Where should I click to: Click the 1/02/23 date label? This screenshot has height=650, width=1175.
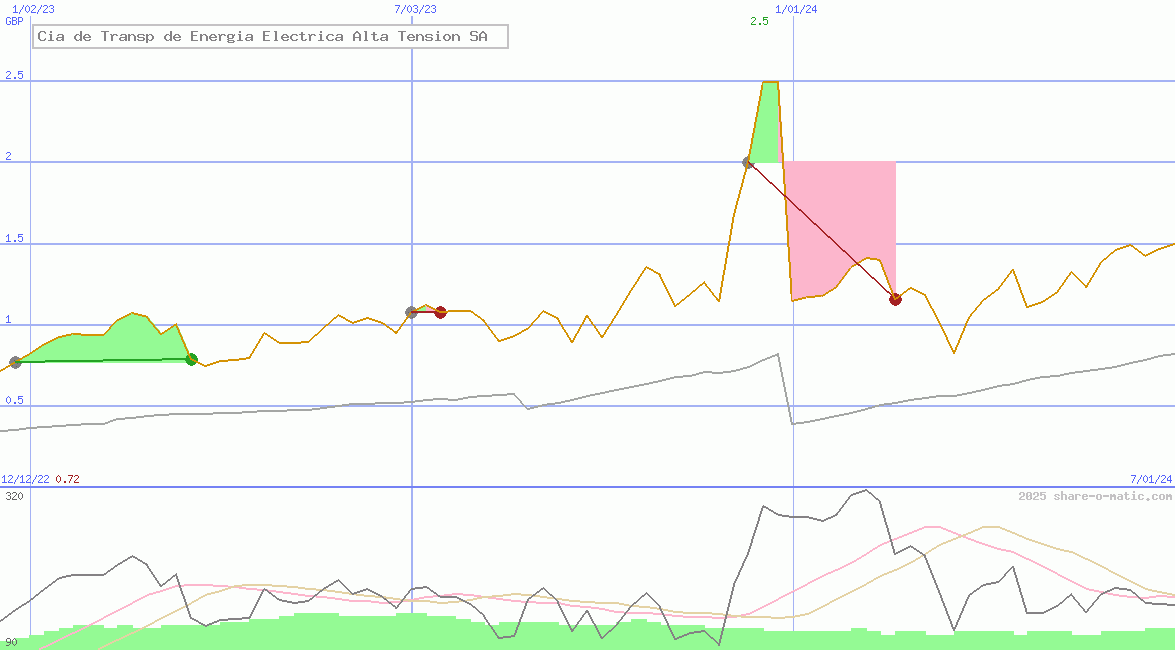[x=33, y=9]
